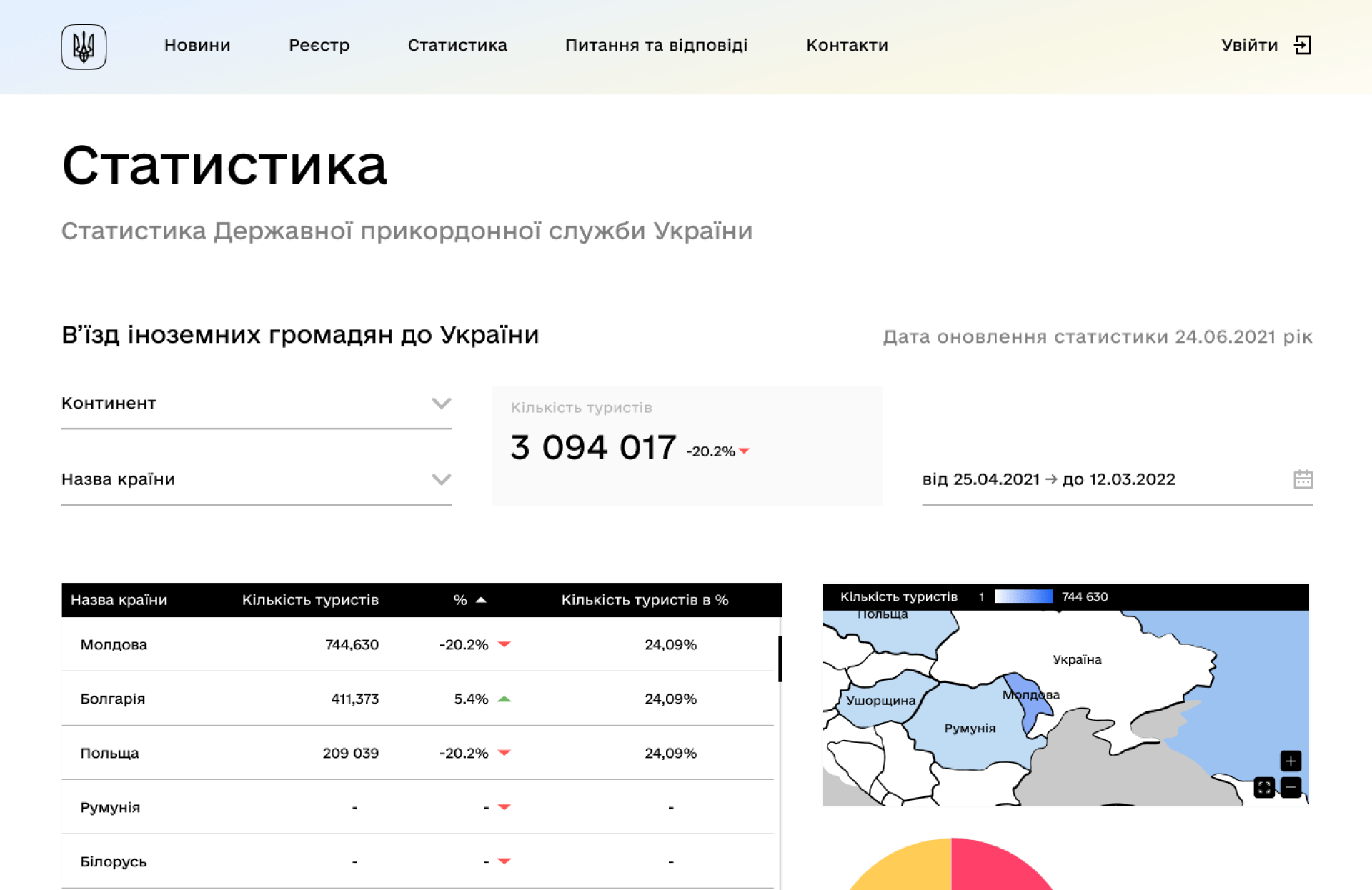Click red down arrow in Молдова row

504,644
